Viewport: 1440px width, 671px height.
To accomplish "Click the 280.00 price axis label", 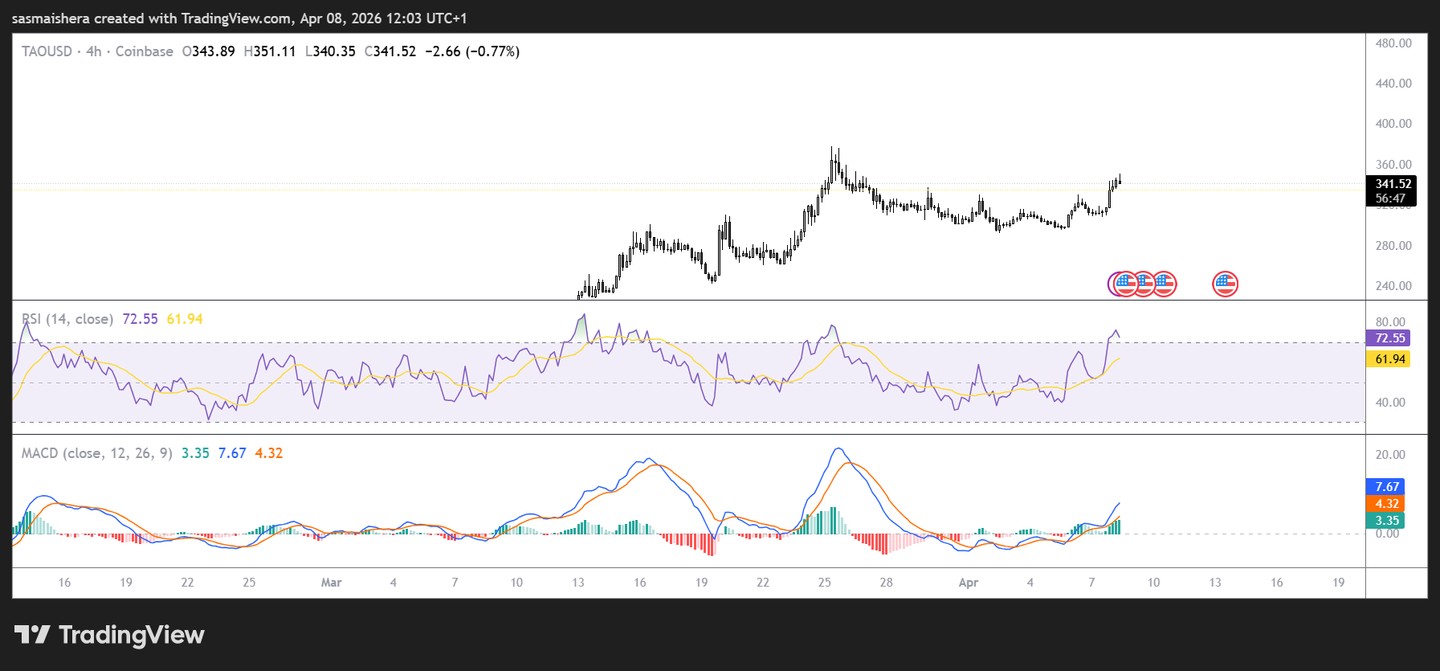I will (1393, 245).
